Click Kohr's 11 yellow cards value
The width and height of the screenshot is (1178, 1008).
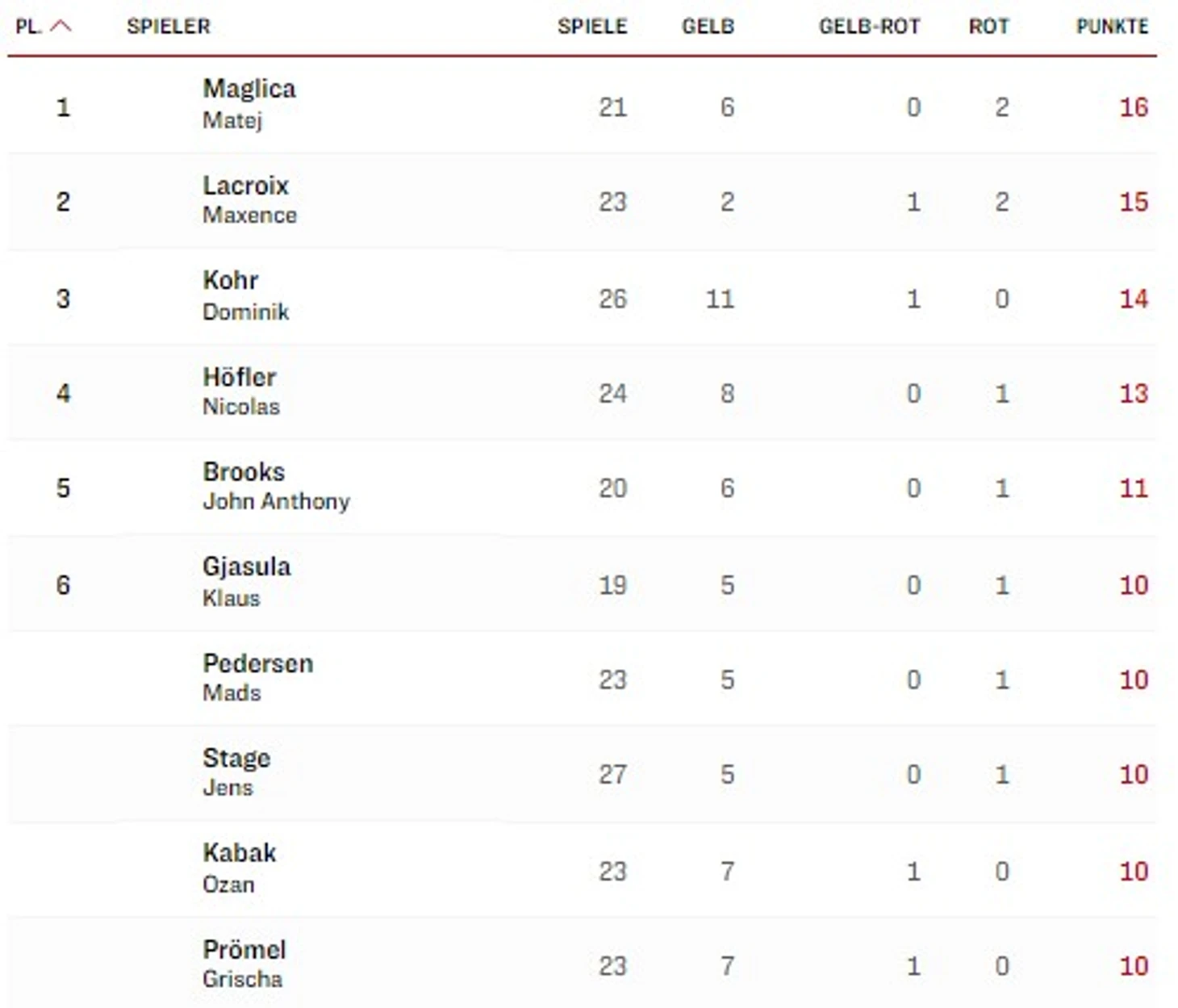click(x=720, y=299)
